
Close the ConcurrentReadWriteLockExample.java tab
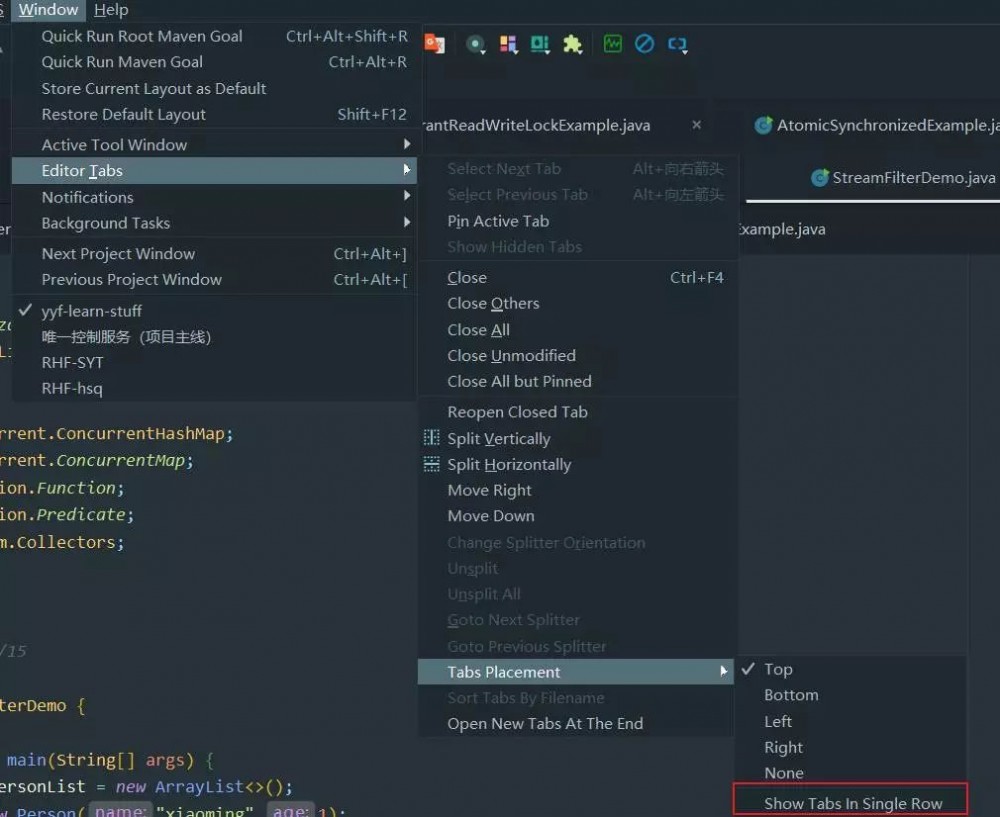[x=696, y=125]
